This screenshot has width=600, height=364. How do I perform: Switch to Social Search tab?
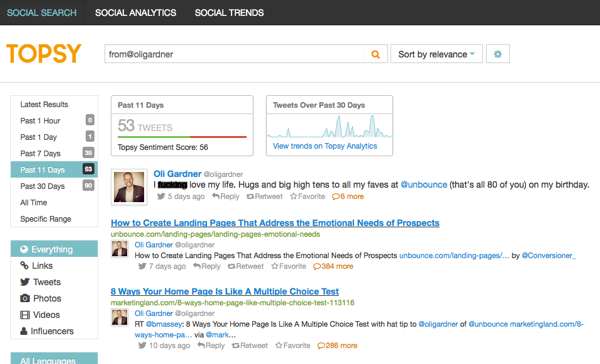(x=42, y=13)
